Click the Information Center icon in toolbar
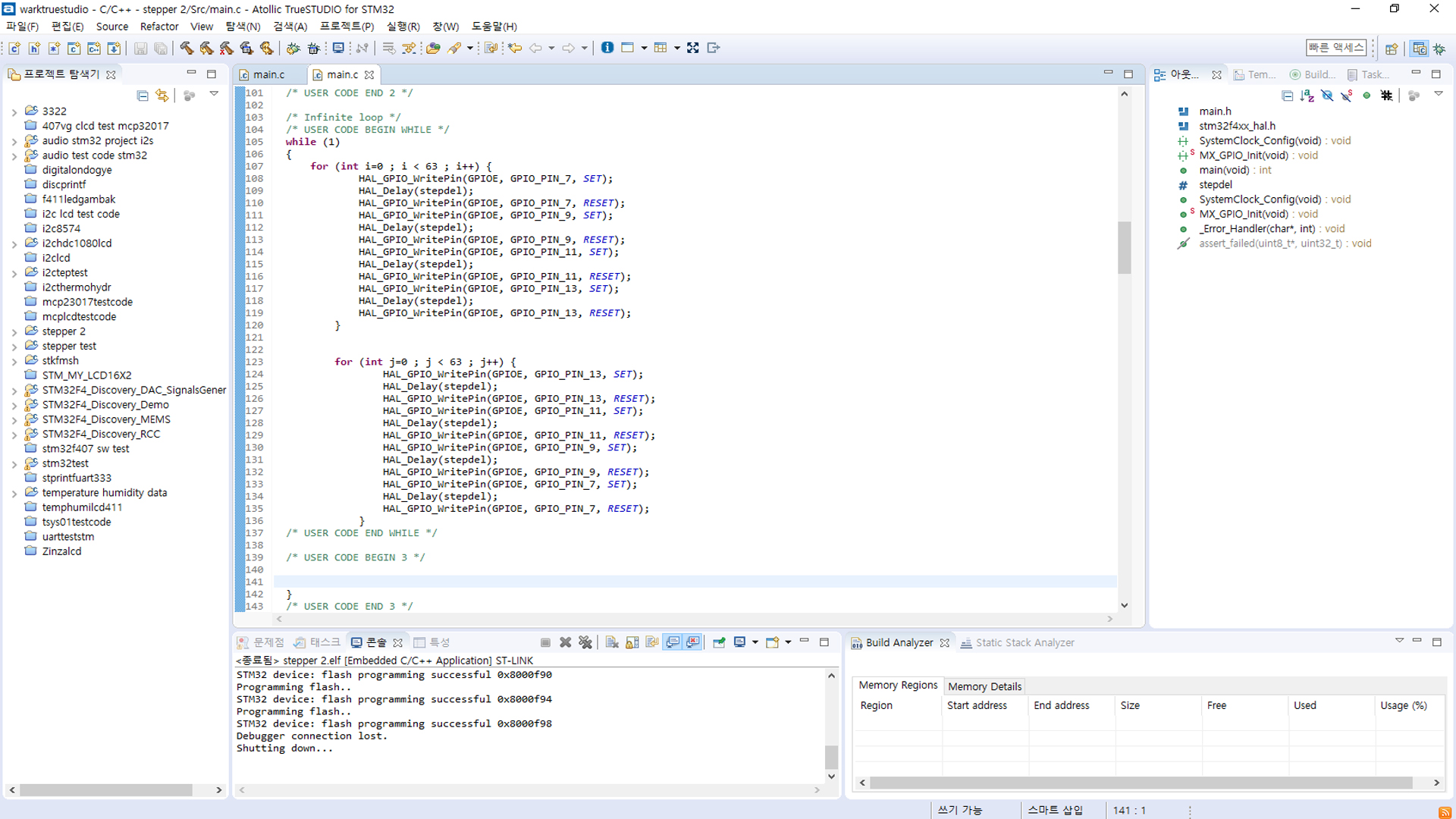Screen dimensions: 1456x819 point(607,48)
